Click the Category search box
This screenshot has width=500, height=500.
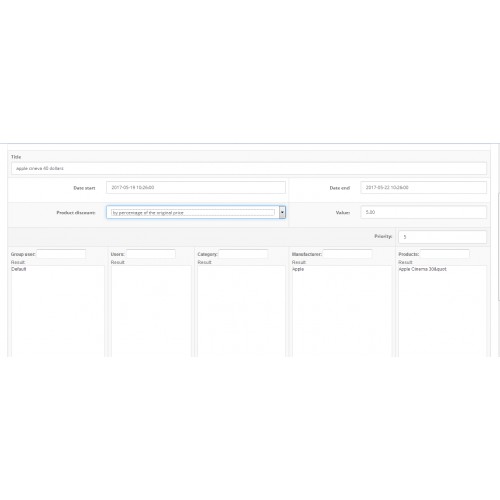[243, 254]
